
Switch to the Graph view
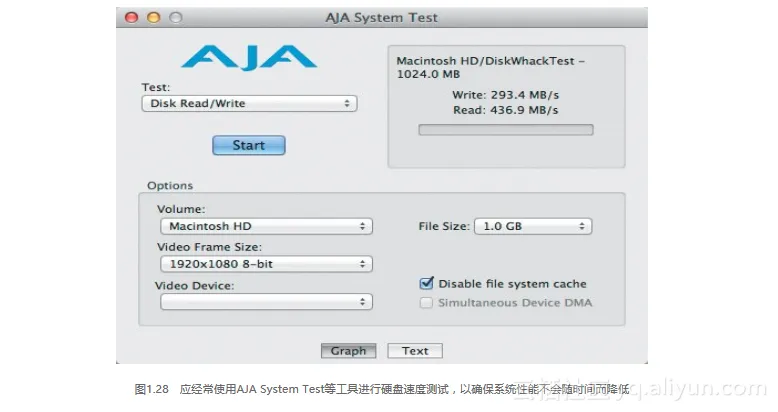[349, 351]
